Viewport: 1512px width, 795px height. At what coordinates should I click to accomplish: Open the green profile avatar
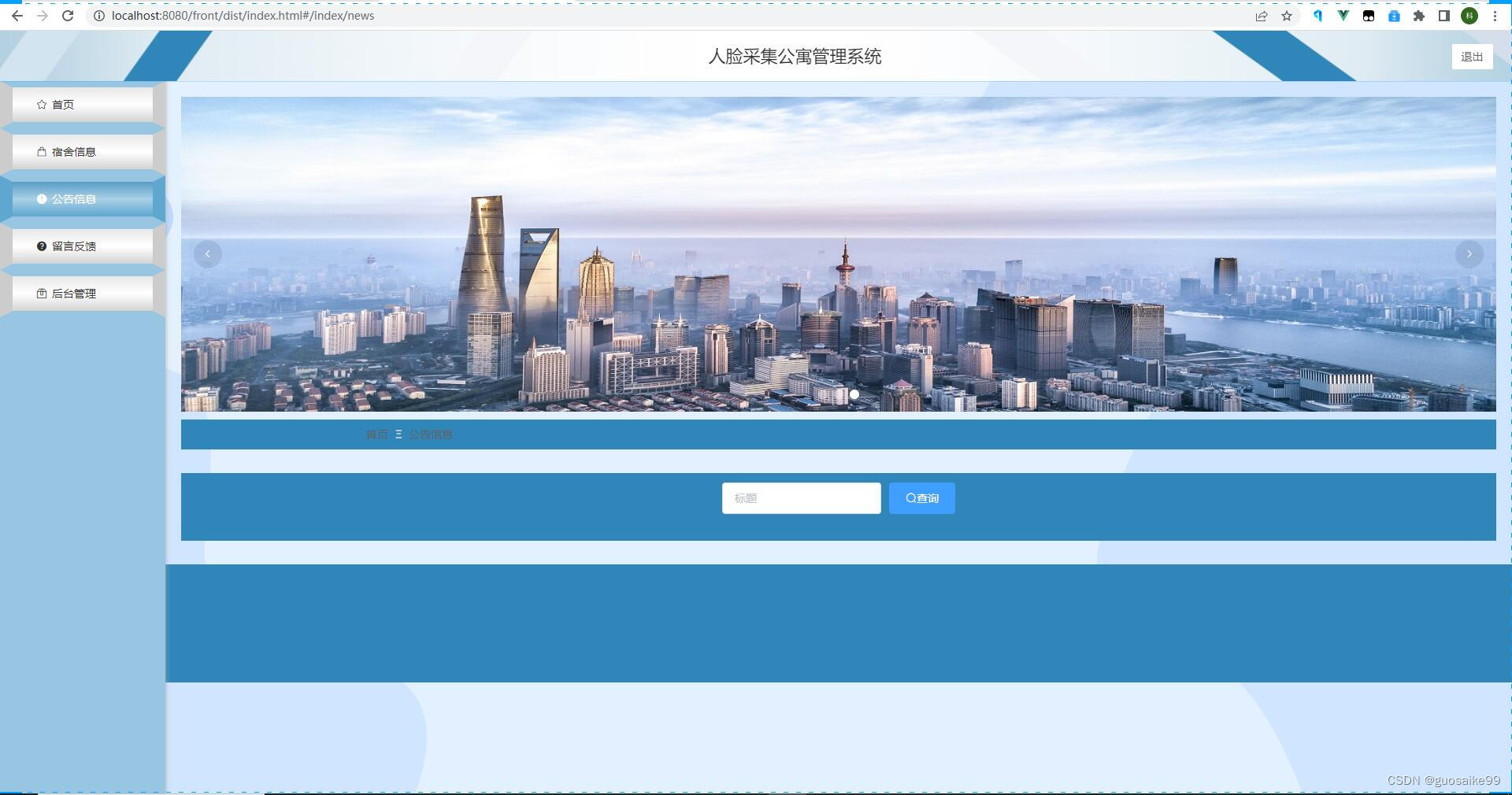[x=1469, y=16]
